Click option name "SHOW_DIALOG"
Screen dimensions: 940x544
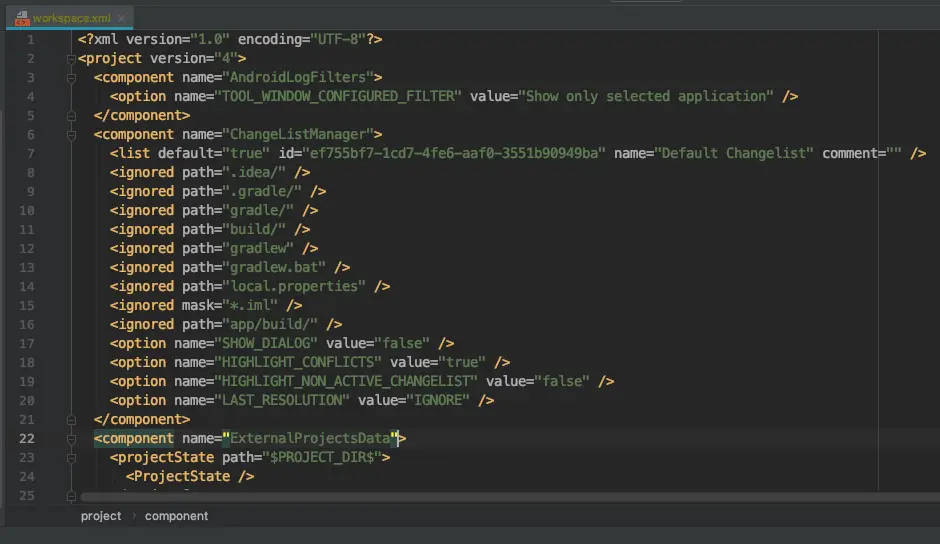[x=266, y=344]
